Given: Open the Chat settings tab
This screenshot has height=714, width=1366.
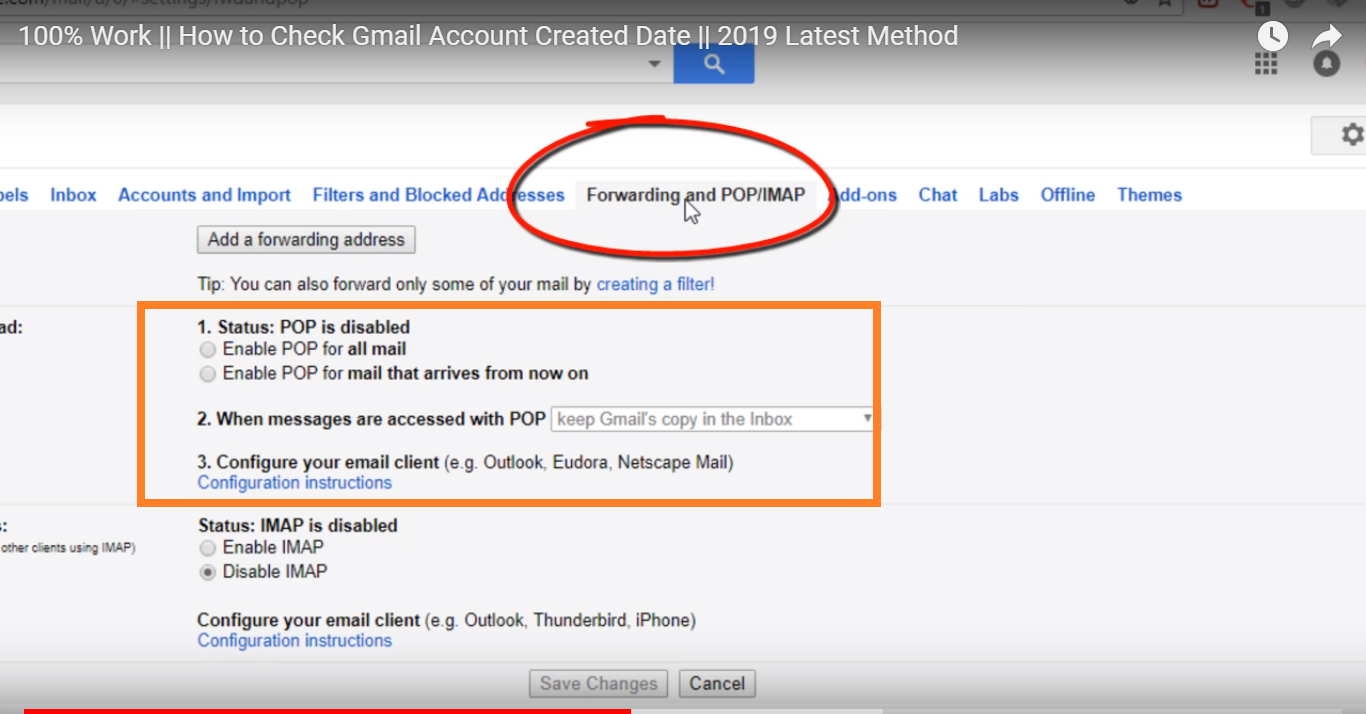Looking at the screenshot, I should tap(938, 195).
